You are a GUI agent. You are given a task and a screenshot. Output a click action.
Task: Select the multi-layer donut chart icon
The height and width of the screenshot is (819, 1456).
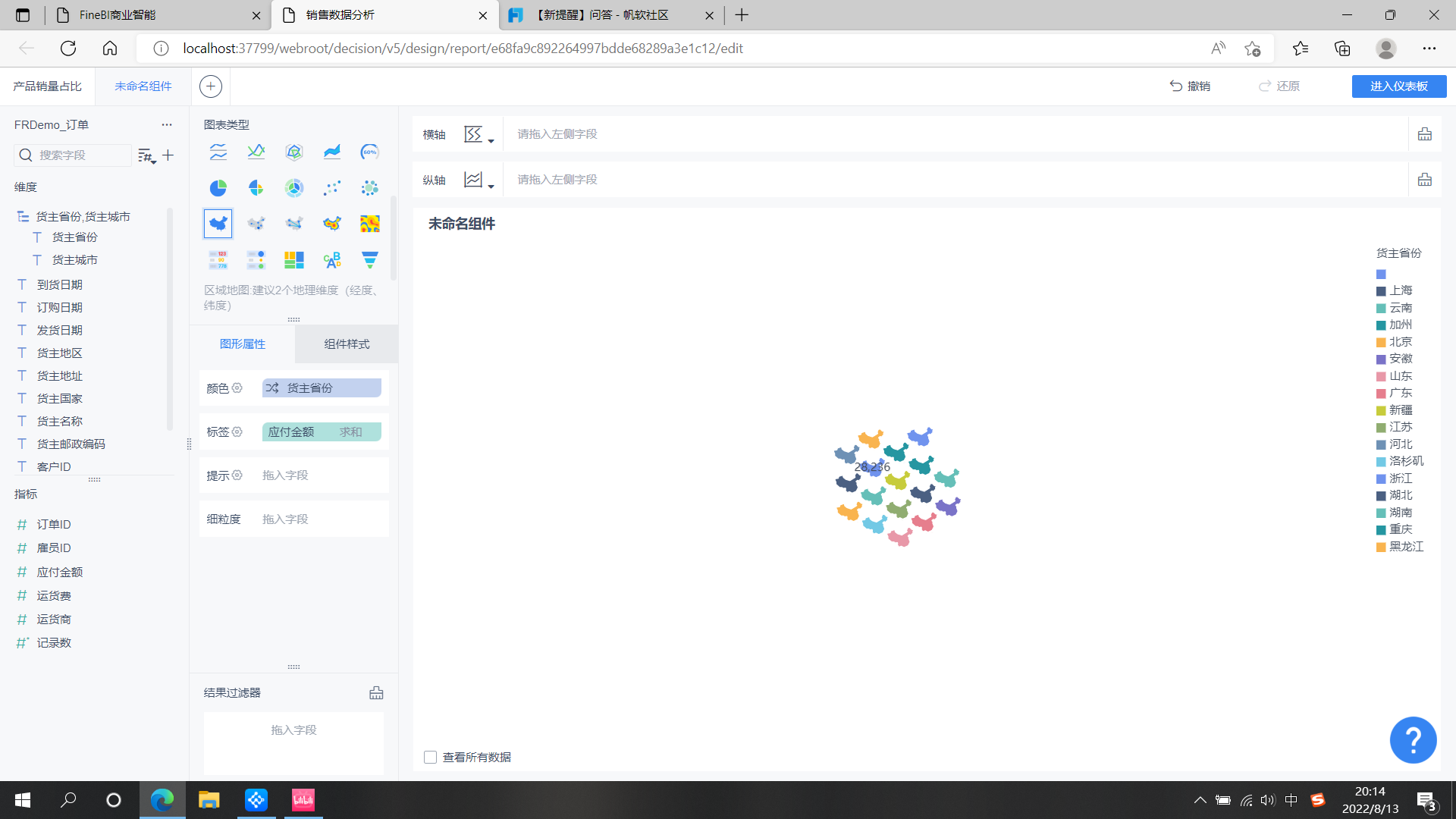pos(294,187)
